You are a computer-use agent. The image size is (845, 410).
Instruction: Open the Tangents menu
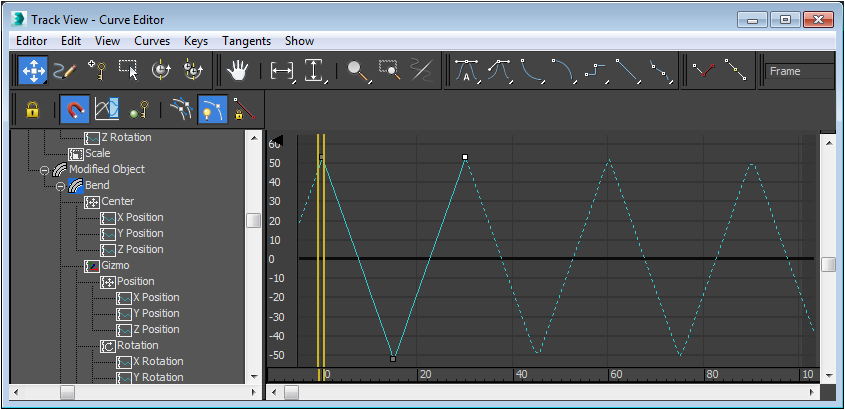(246, 41)
